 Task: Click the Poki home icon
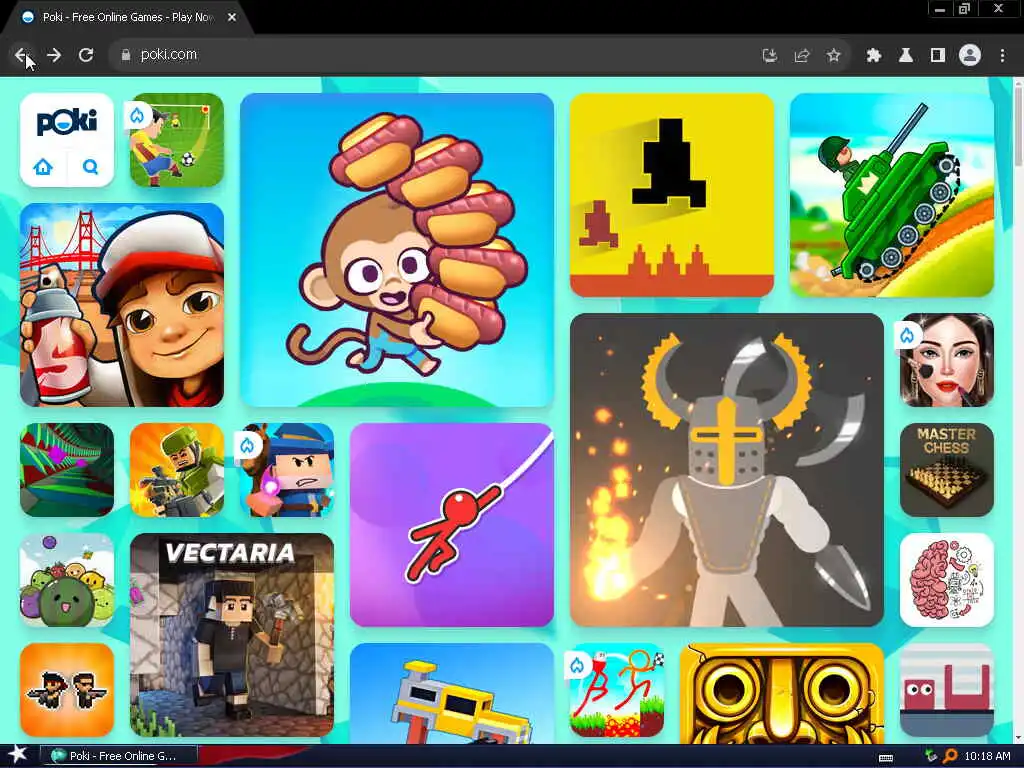coord(43,167)
